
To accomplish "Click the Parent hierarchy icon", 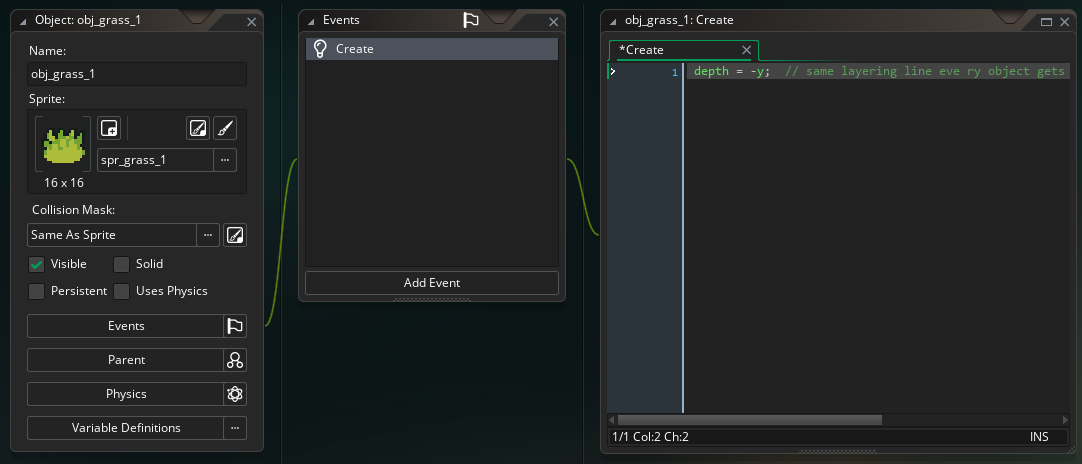I will coord(235,360).
